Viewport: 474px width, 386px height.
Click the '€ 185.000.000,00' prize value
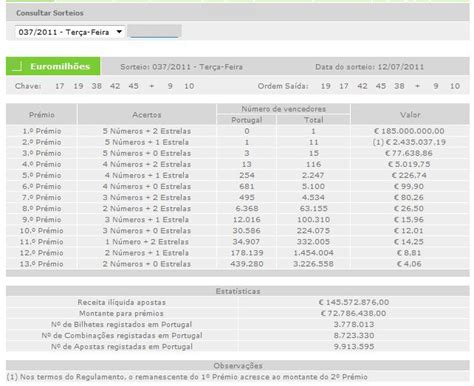click(x=409, y=131)
